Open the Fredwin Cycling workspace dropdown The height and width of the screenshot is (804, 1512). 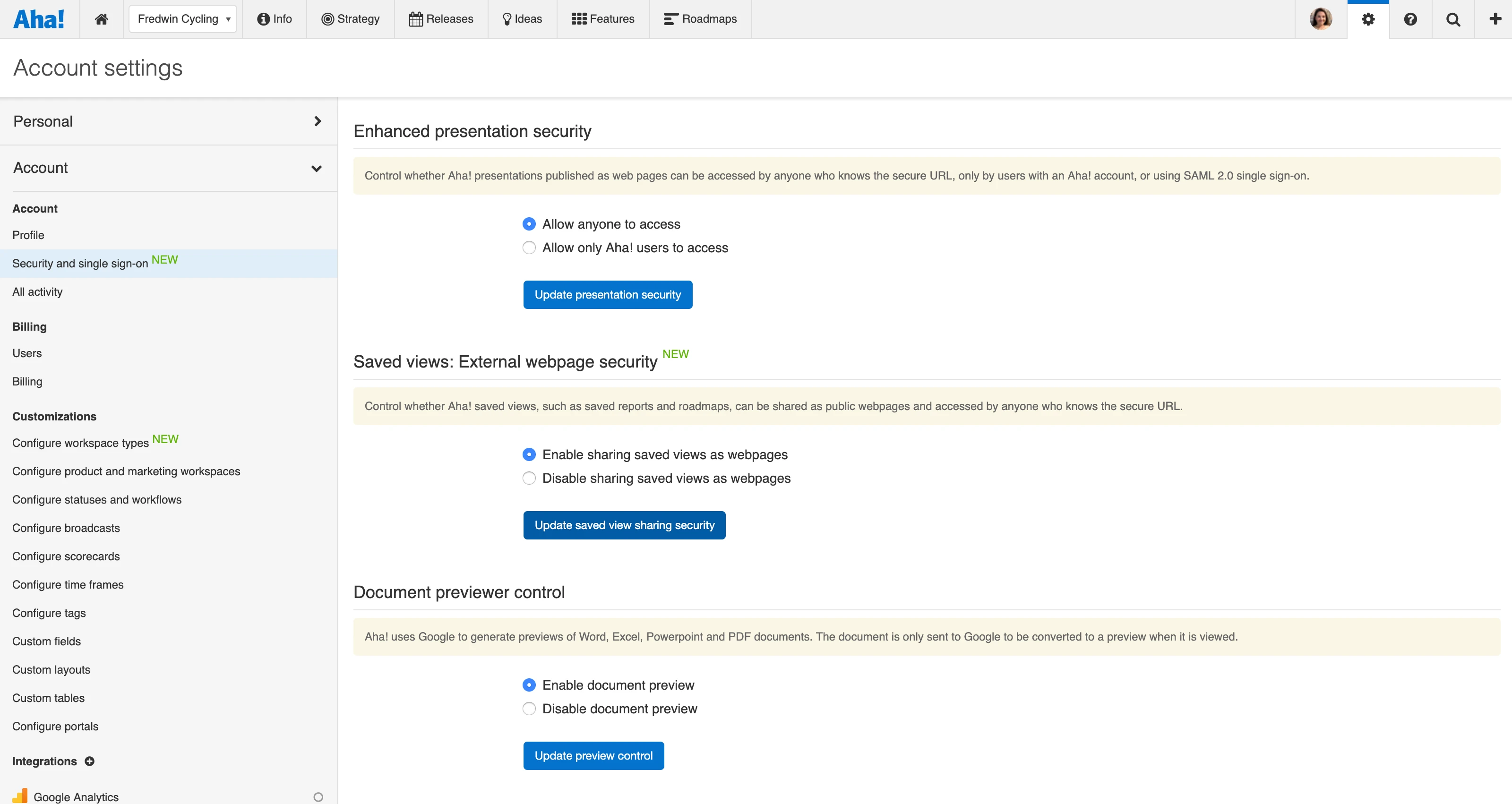[x=182, y=19]
